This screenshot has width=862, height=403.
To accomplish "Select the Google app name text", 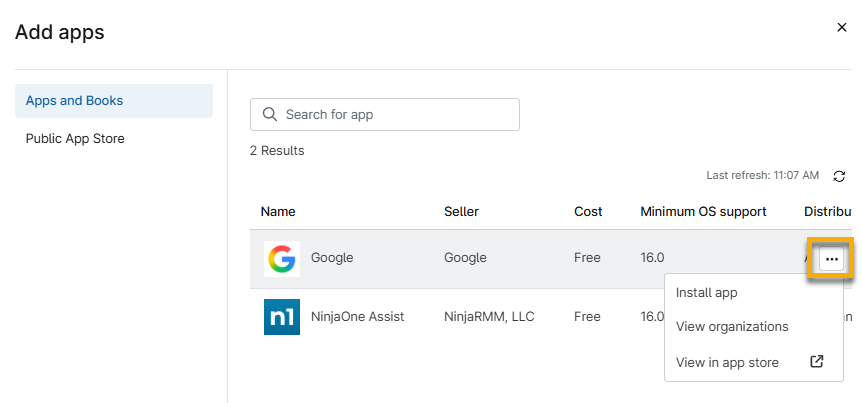I will (x=332, y=257).
